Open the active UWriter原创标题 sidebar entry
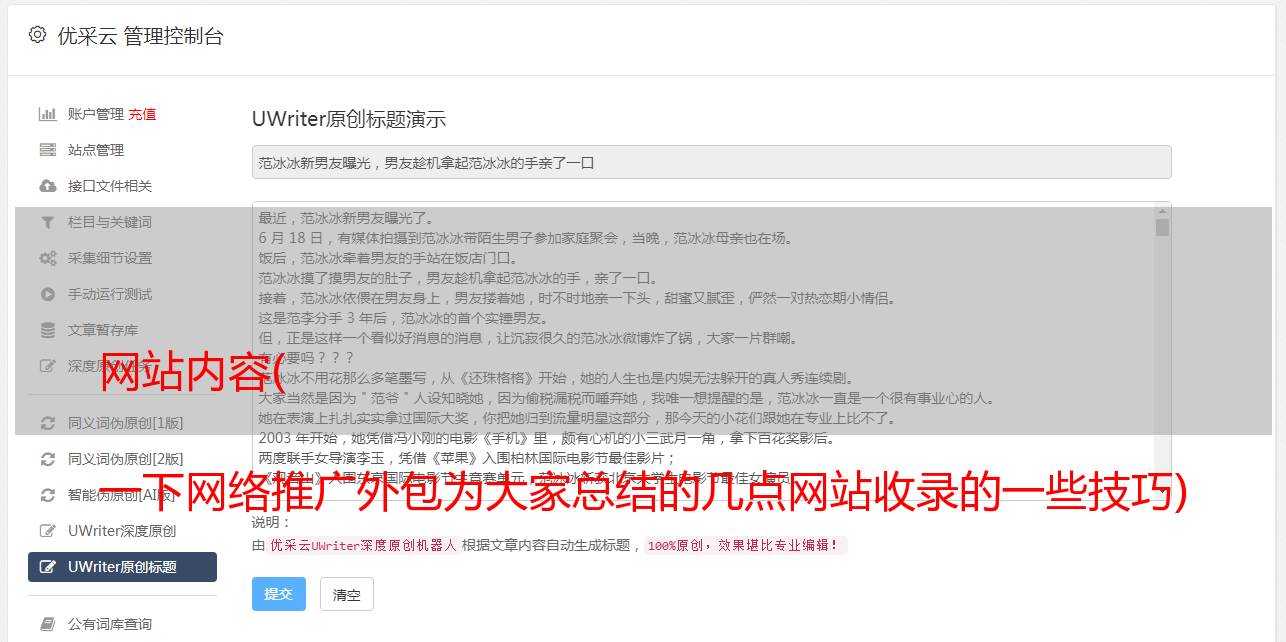 click(122, 567)
